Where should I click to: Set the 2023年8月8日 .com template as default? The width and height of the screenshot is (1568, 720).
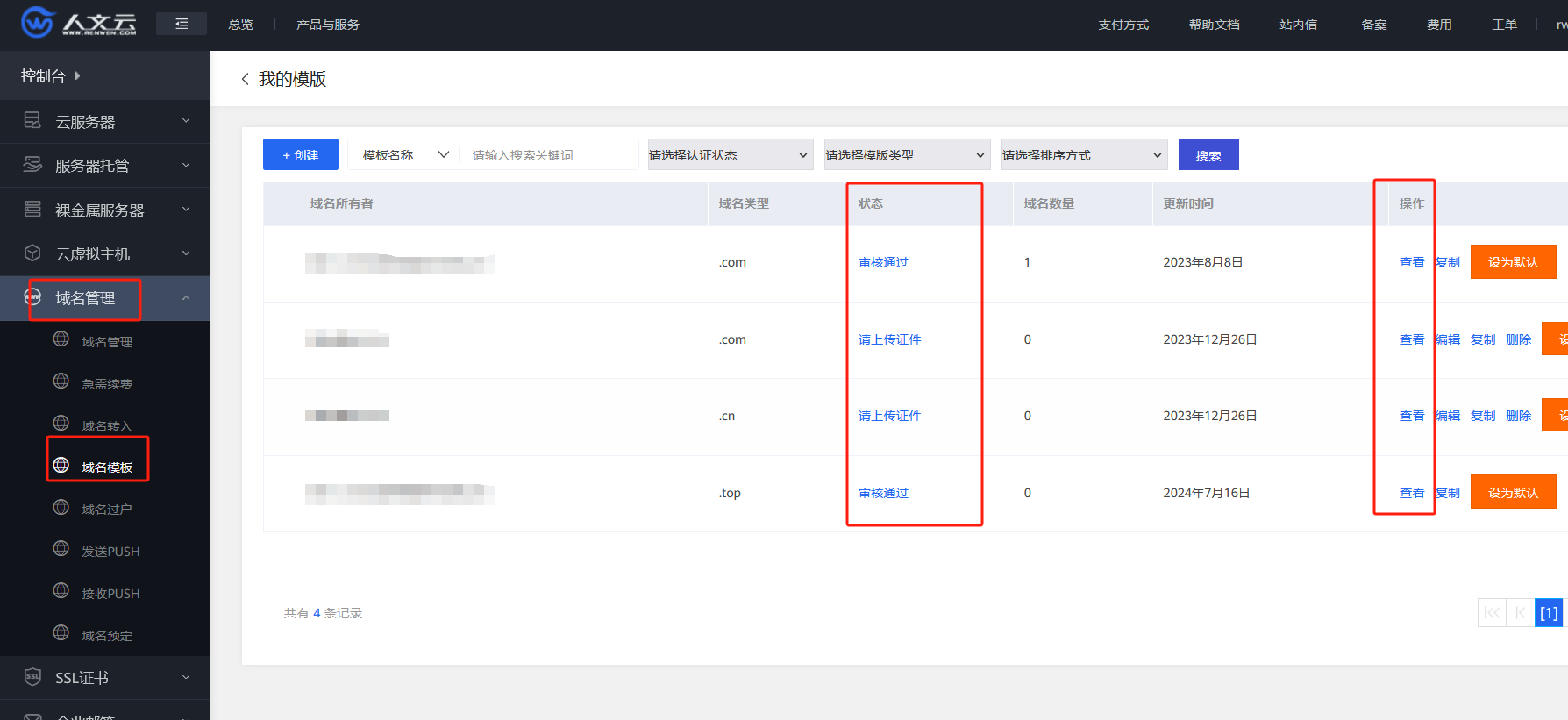pos(1514,262)
